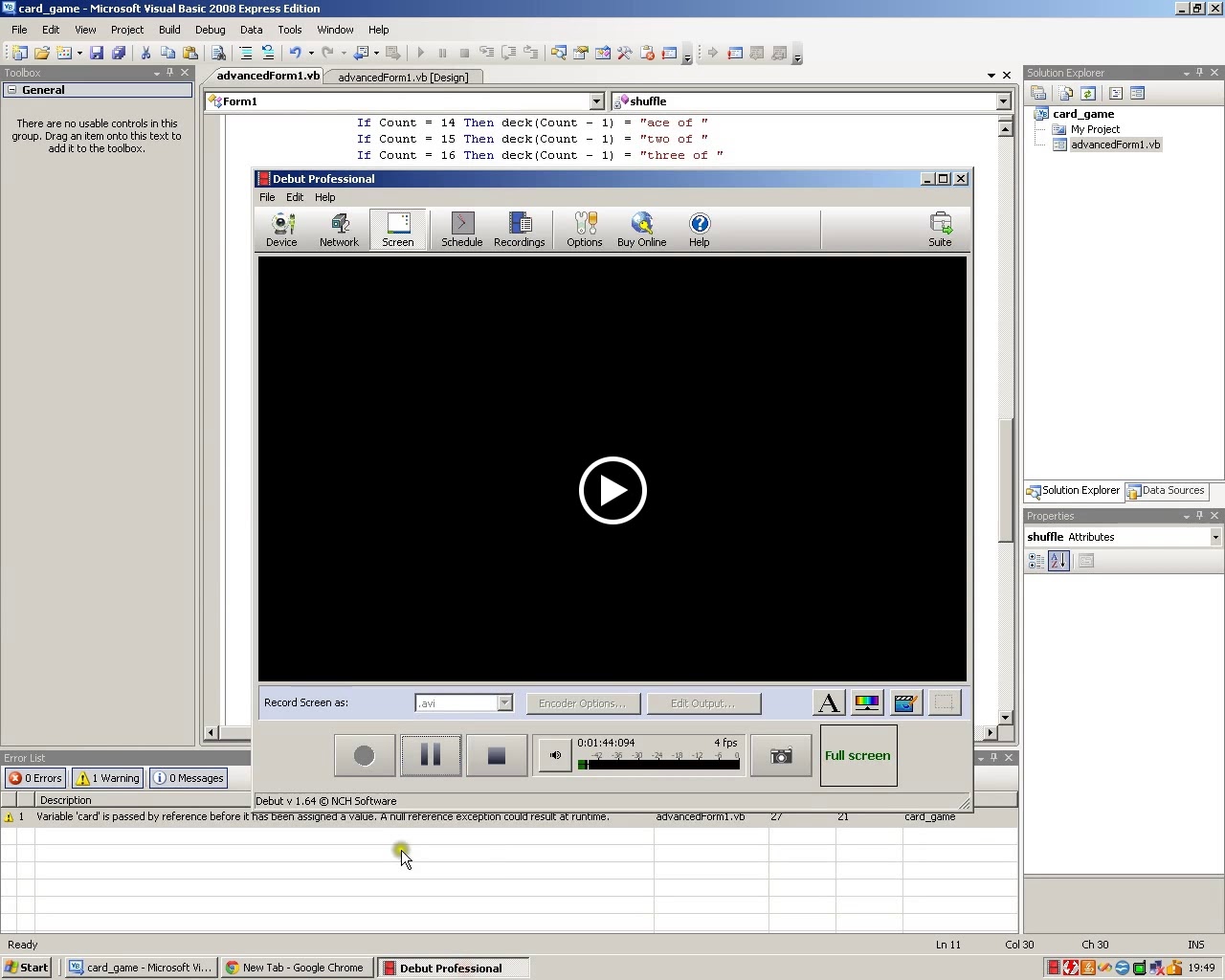
Task: Take a snapshot with camera icon
Action: pyautogui.click(x=781, y=756)
